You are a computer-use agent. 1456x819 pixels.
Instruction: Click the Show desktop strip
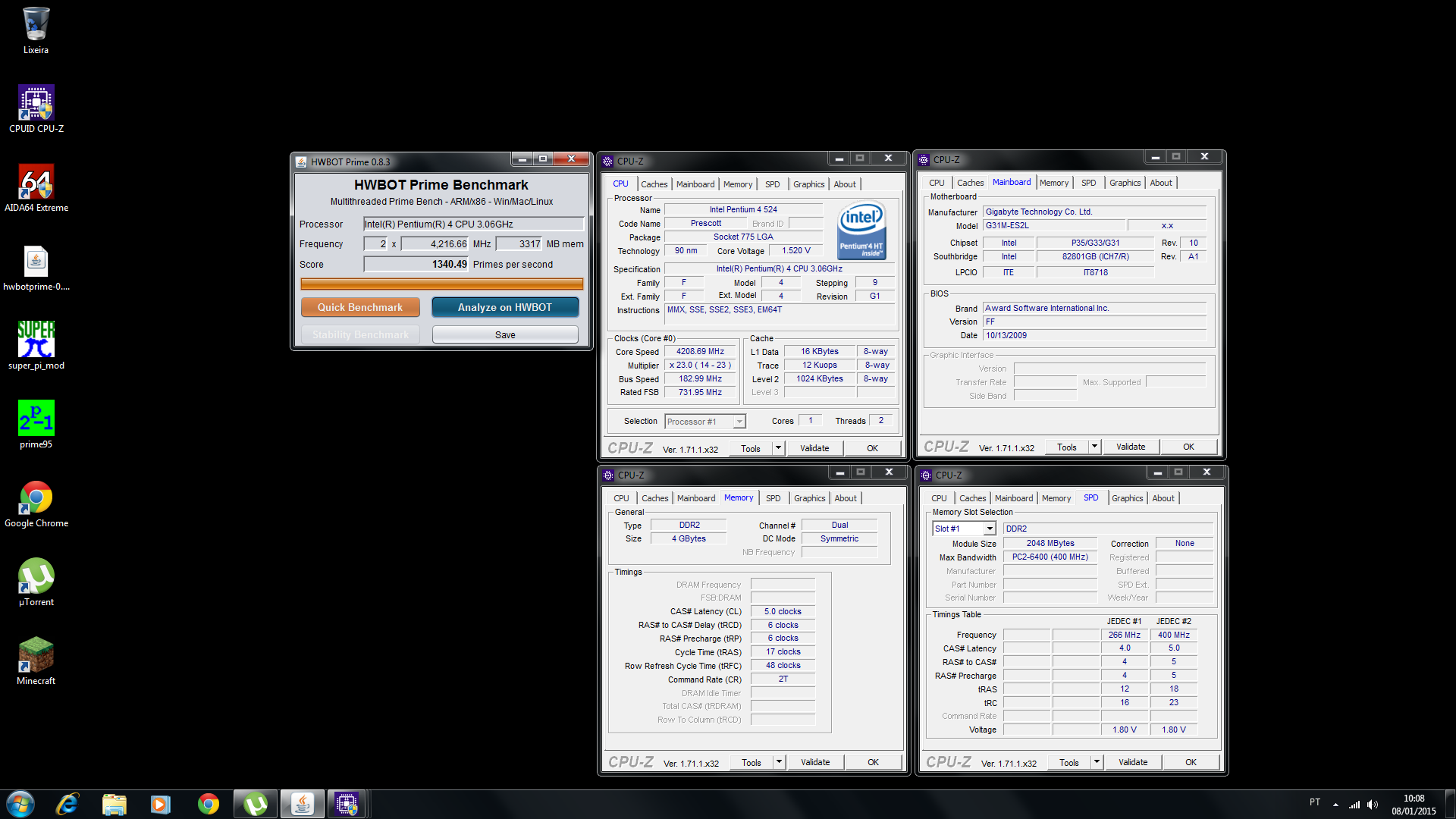1450,804
